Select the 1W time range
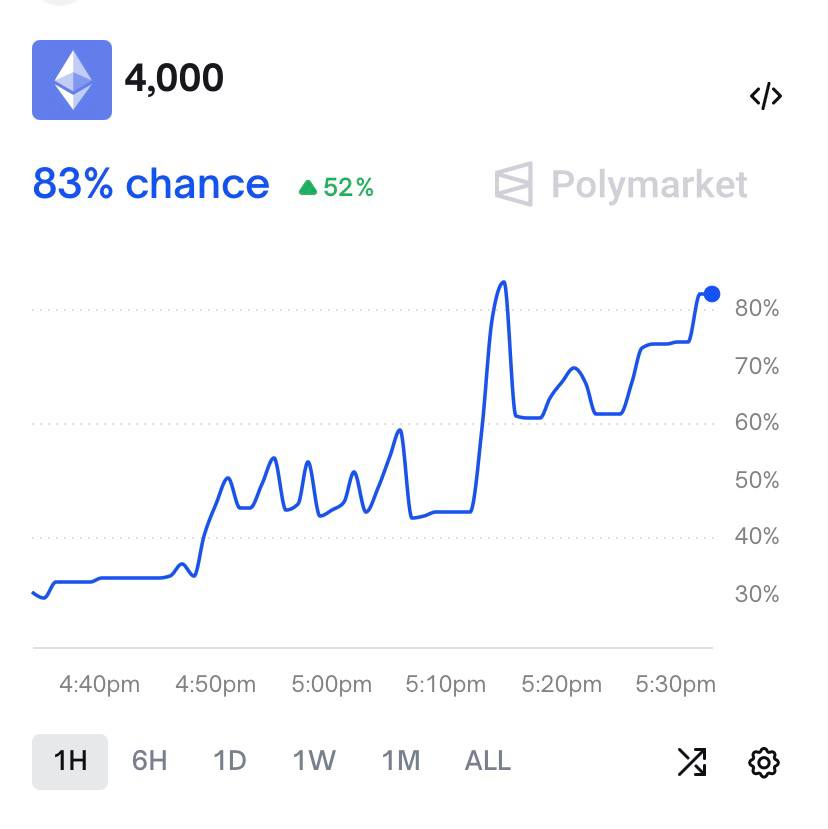Image resolution: width=828 pixels, height=829 pixels. (314, 761)
